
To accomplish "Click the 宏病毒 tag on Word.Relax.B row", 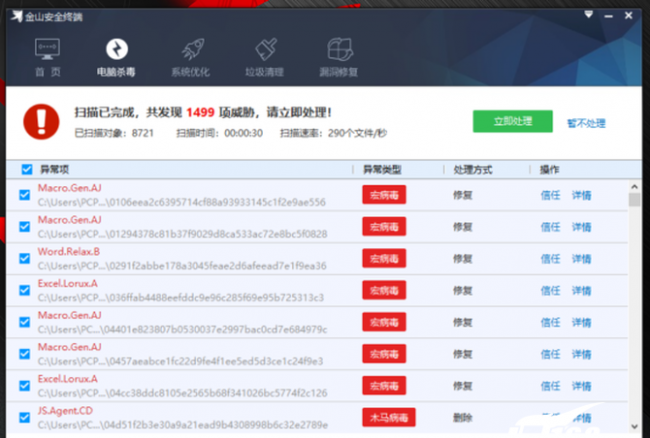I will pyautogui.click(x=384, y=259).
